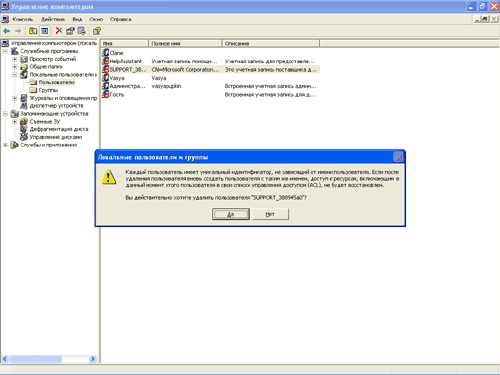Expand Журналы и оповещения node
The width and height of the screenshot is (500, 375).
[x=15, y=98]
